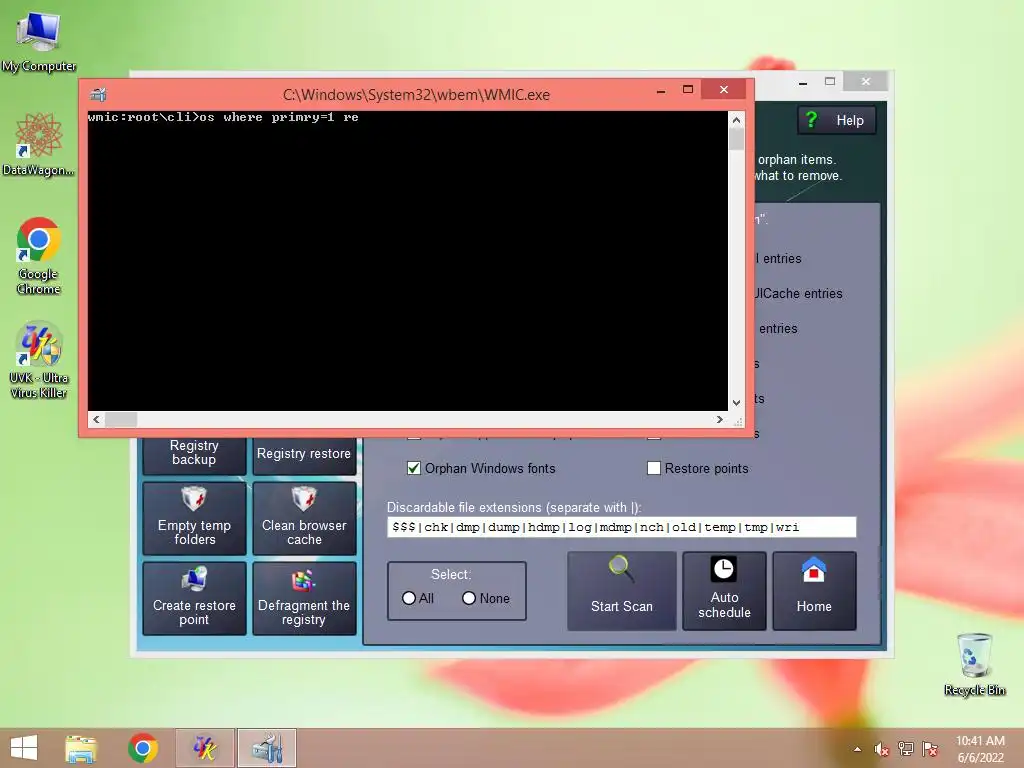Launch Chrome from the taskbar

tap(142, 748)
